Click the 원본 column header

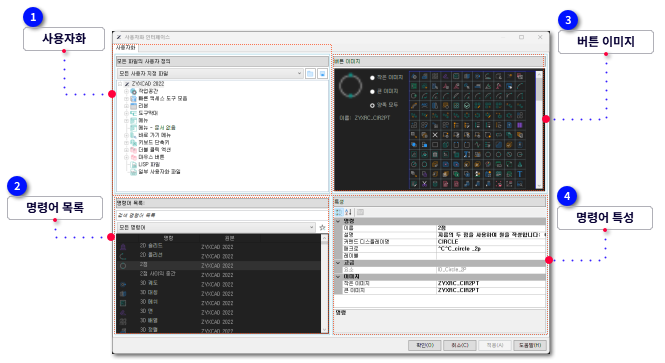coord(229,238)
